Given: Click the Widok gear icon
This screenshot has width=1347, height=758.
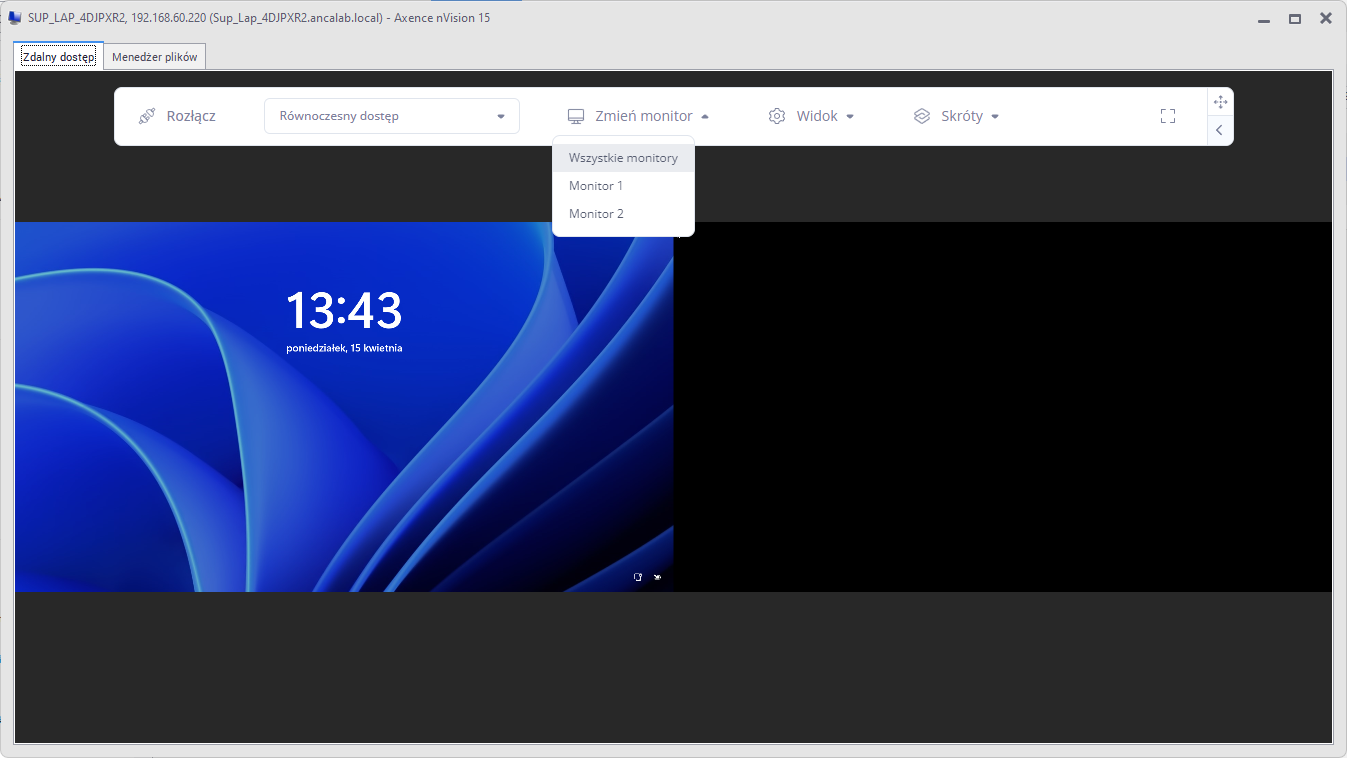Looking at the screenshot, I should pos(777,116).
